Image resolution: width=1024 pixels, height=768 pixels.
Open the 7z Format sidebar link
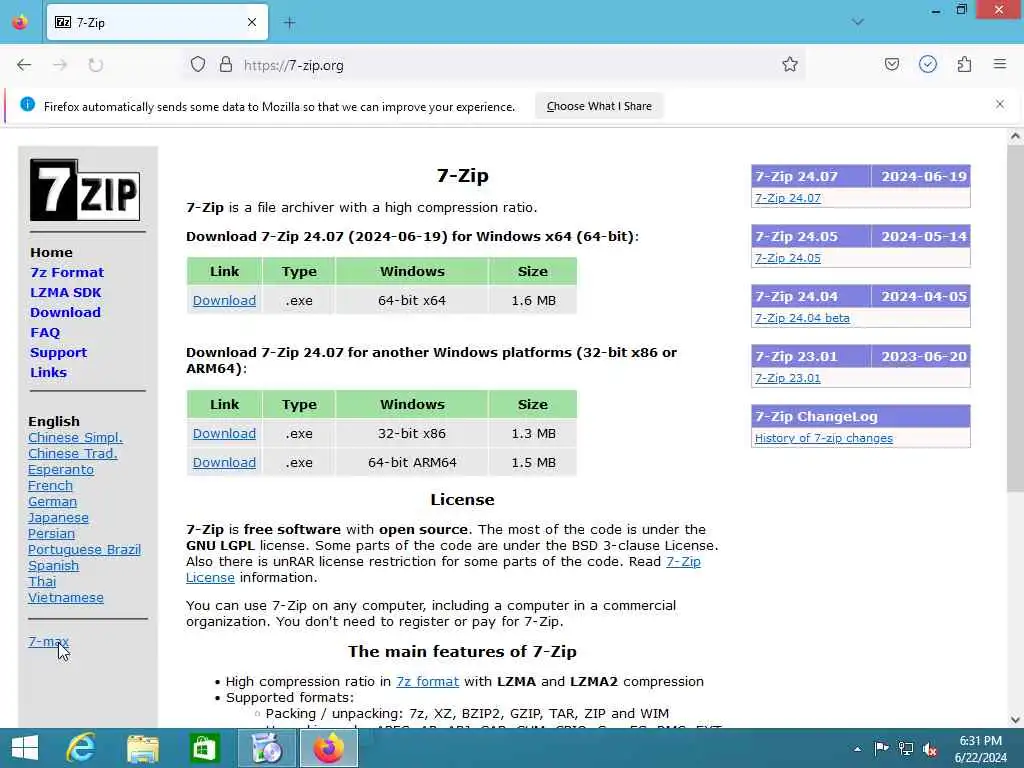(x=67, y=272)
